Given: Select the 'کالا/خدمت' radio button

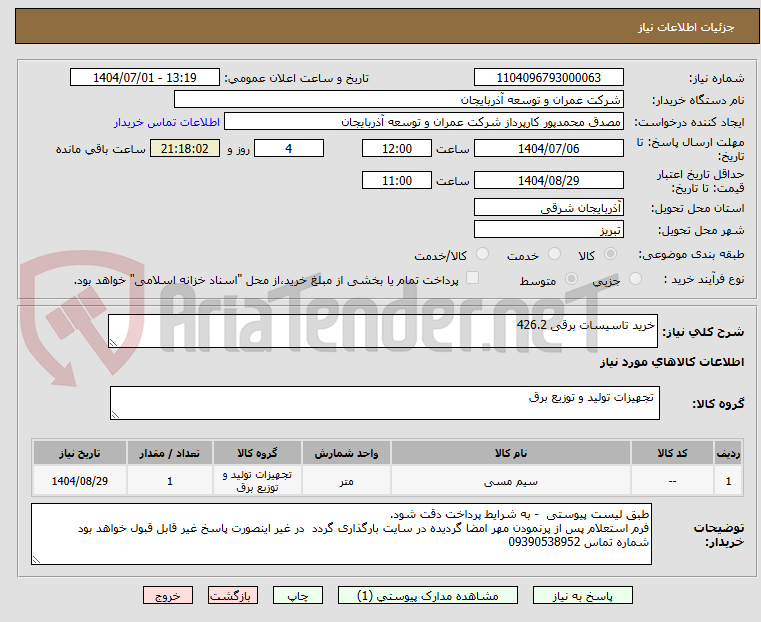Looking at the screenshot, I should pyautogui.click(x=482, y=254).
